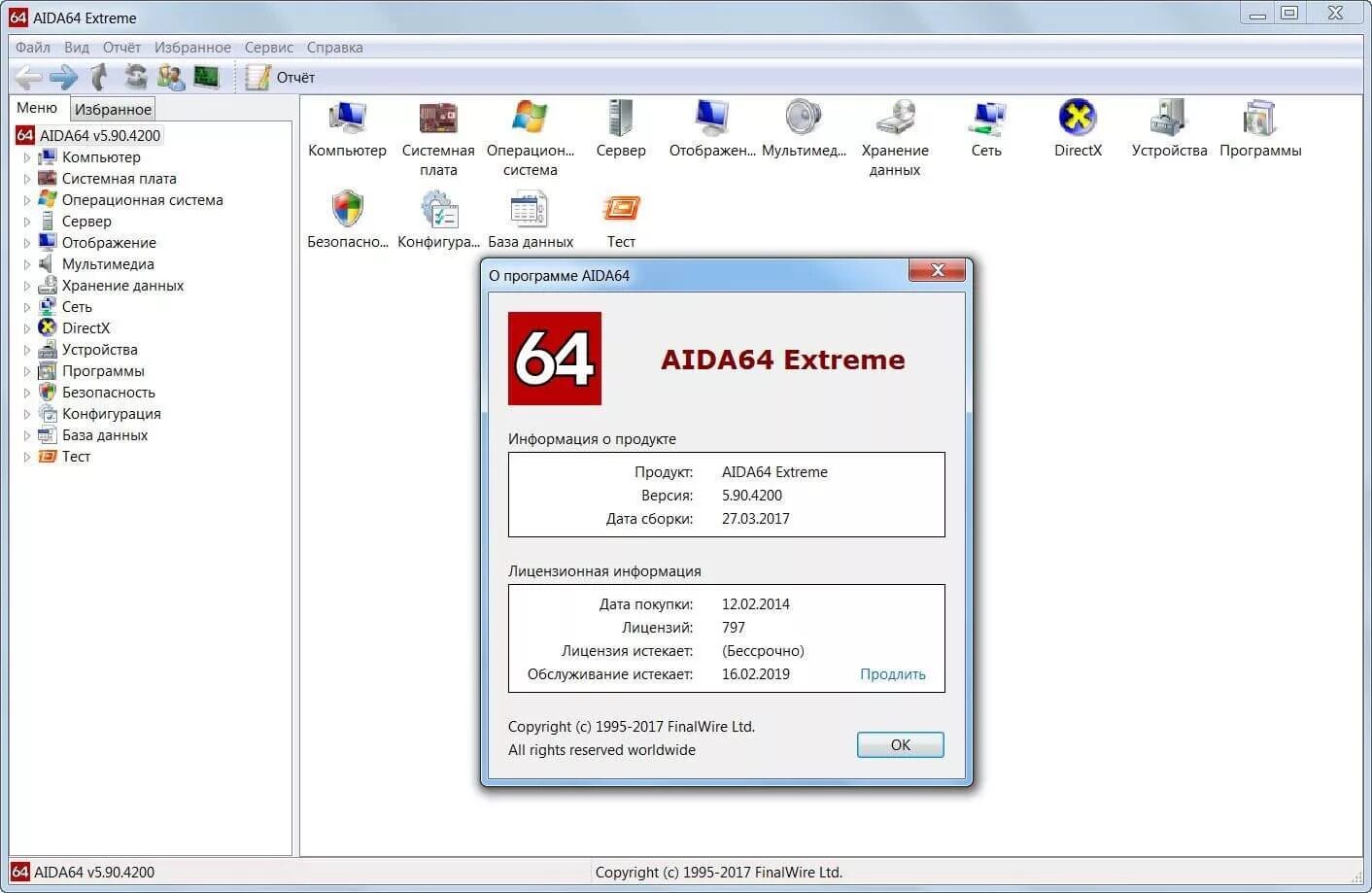Click the status bar copyright text
1372x893 pixels.
719,873
